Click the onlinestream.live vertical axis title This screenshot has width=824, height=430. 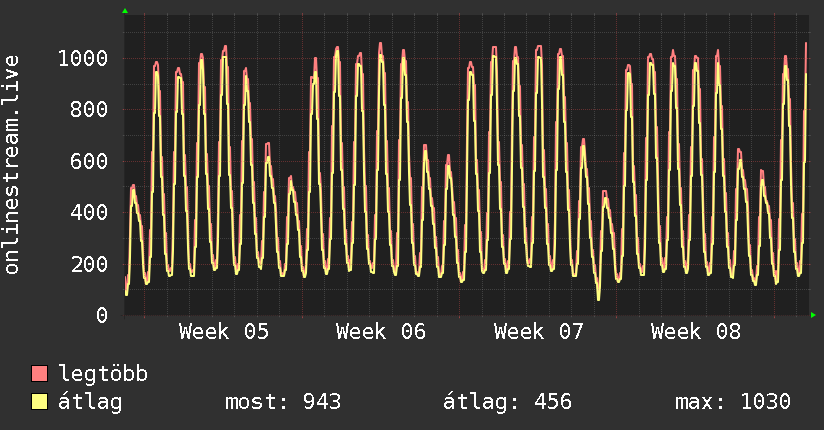(12, 165)
